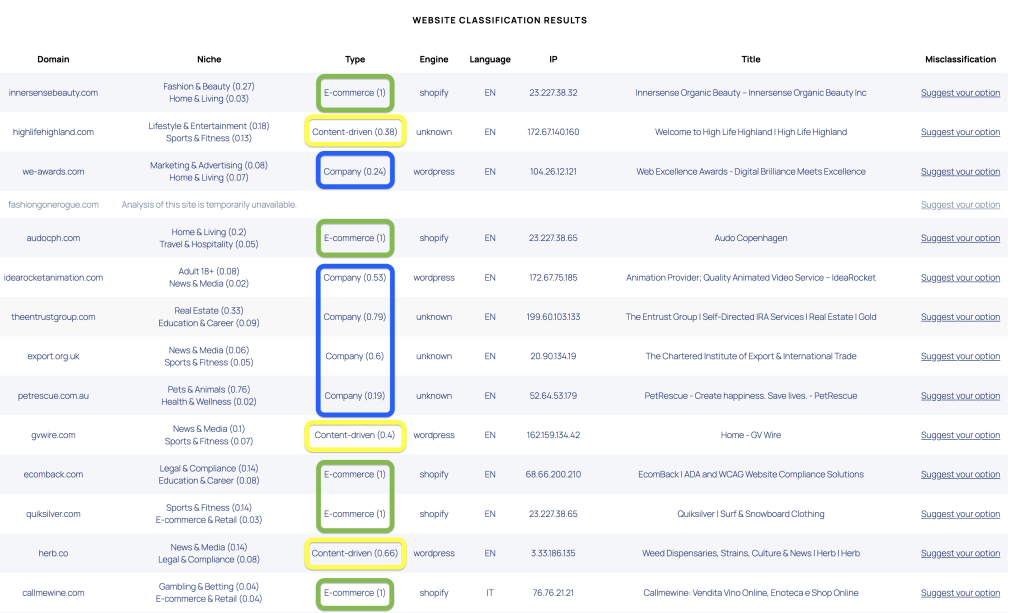The width and height of the screenshot is (1024, 613).
Task: Select the quiksilver.com domain cell
Action: coord(53,514)
